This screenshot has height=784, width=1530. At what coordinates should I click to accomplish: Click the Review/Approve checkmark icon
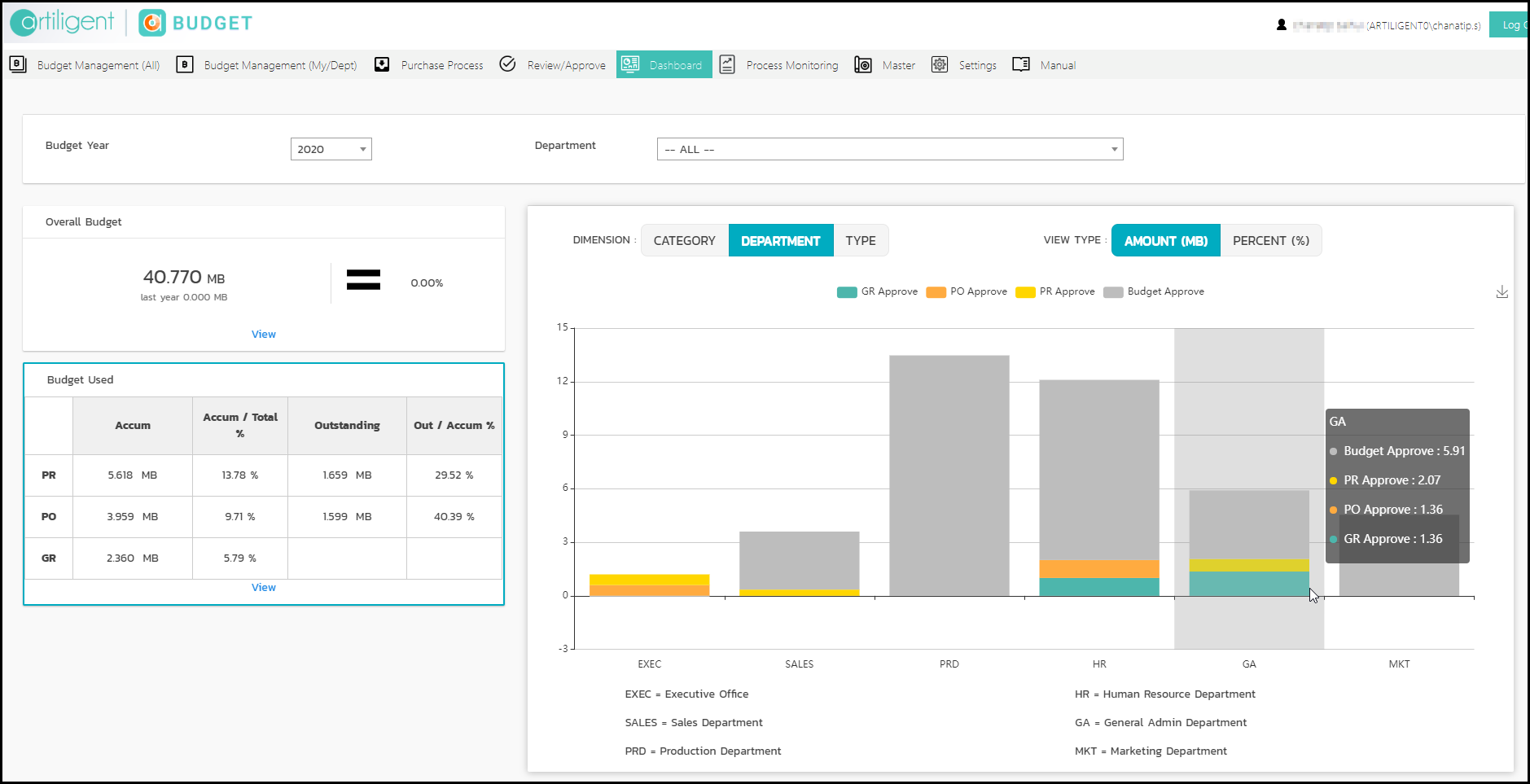[507, 64]
